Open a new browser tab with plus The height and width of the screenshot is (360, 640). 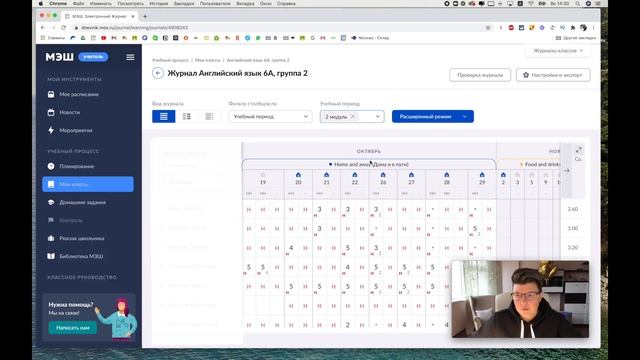[x=145, y=16]
